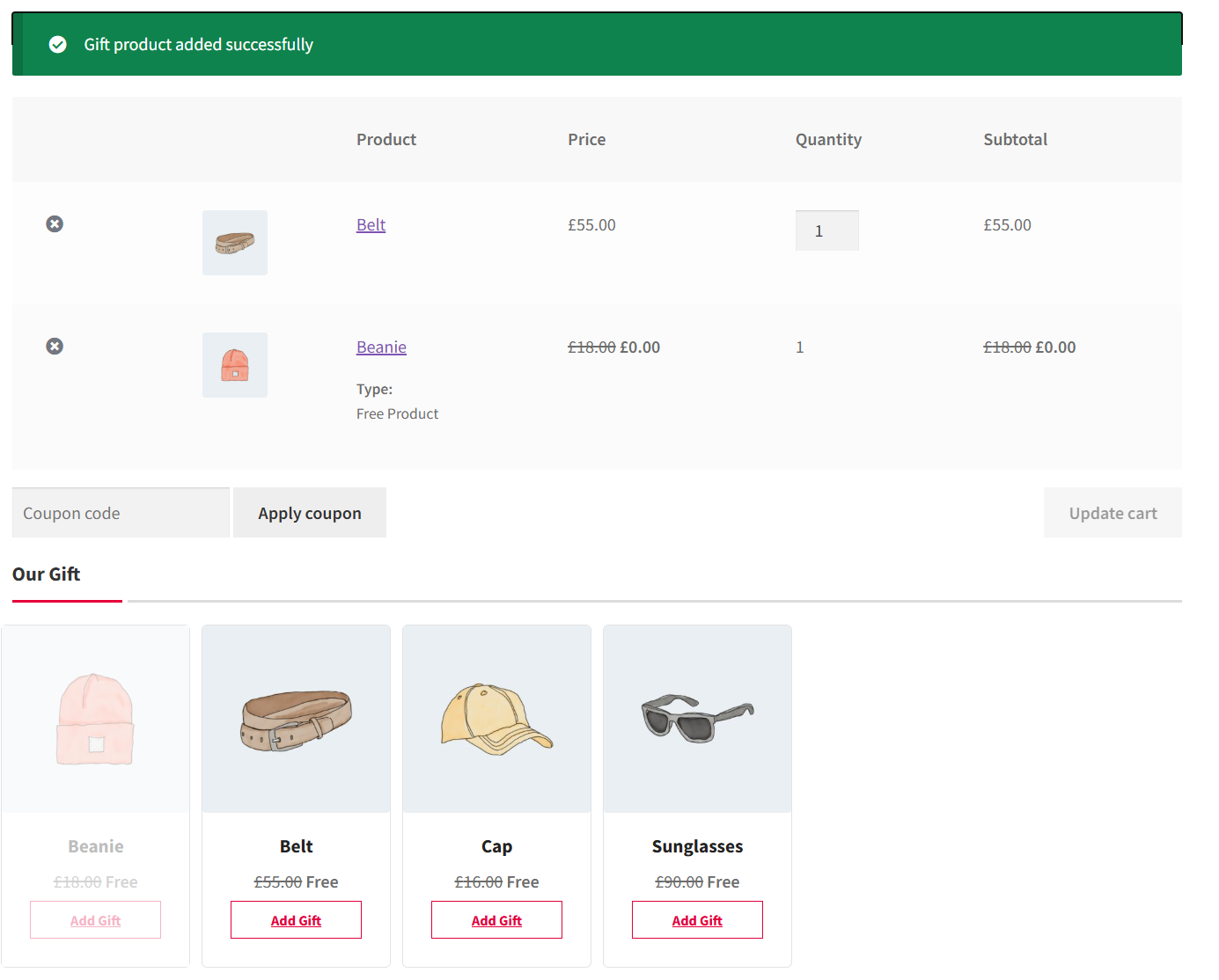Viewport: 1219px width, 980px height.
Task: Add Sunglasses as a gift
Action: (697, 920)
